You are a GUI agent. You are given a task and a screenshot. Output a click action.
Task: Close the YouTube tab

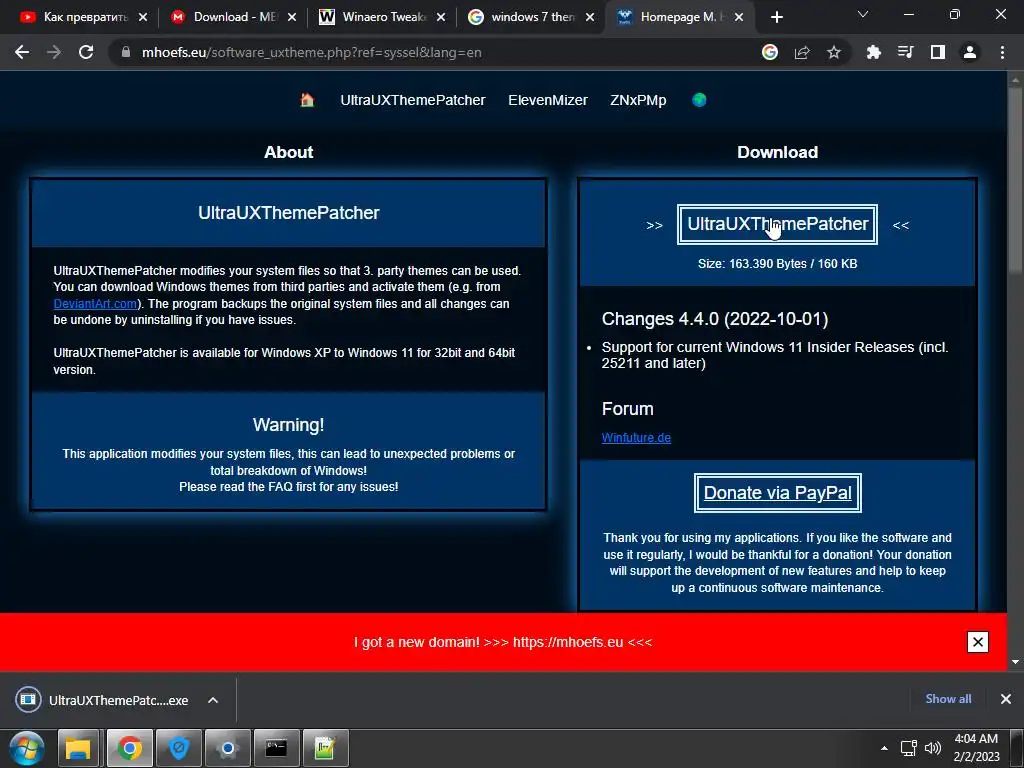(143, 17)
